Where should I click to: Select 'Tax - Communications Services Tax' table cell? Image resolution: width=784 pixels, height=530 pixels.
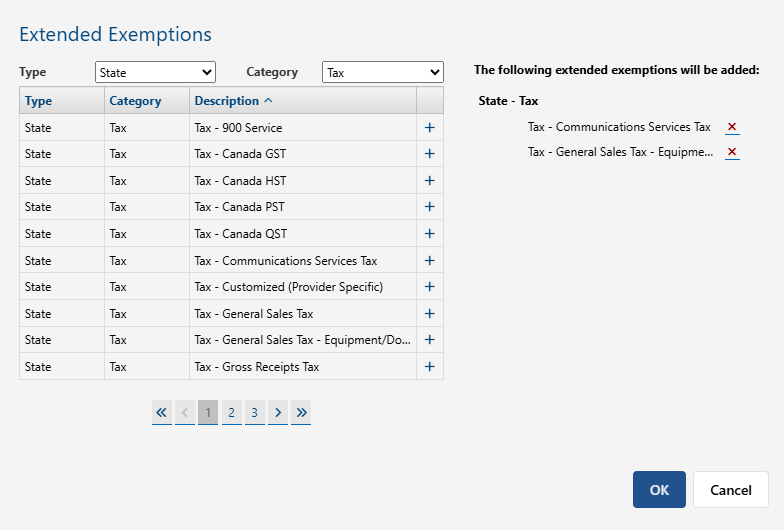pyautogui.click(x=303, y=260)
